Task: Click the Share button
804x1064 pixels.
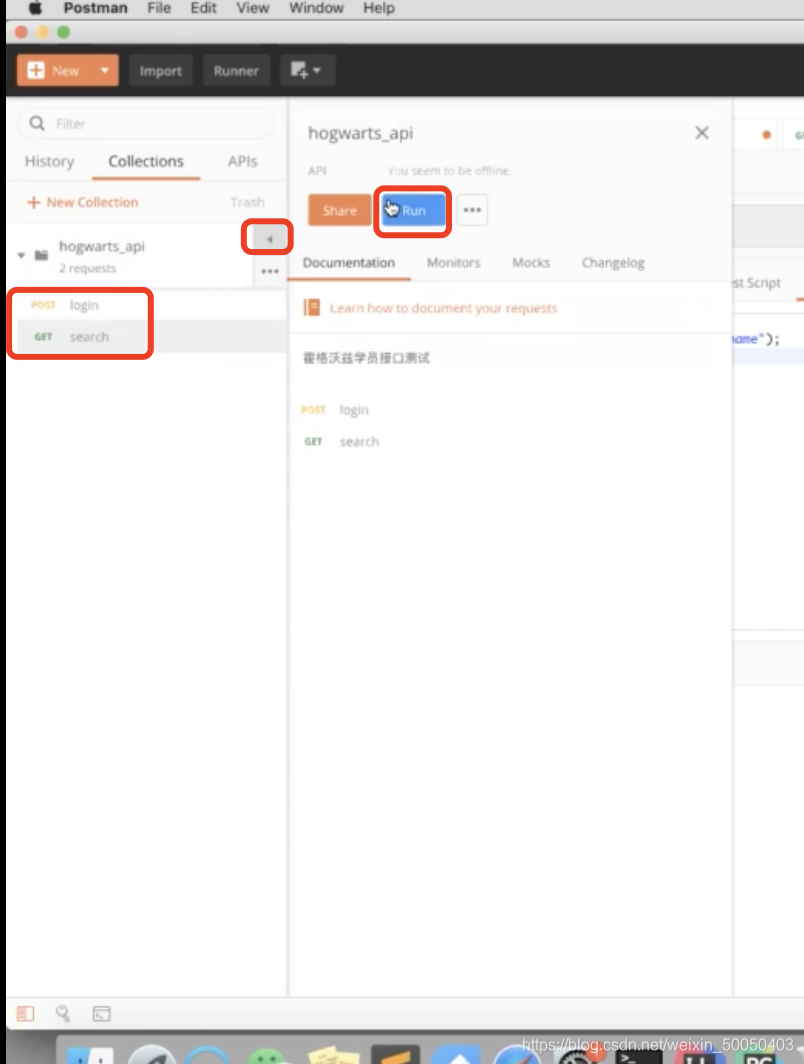Action: [x=339, y=210]
